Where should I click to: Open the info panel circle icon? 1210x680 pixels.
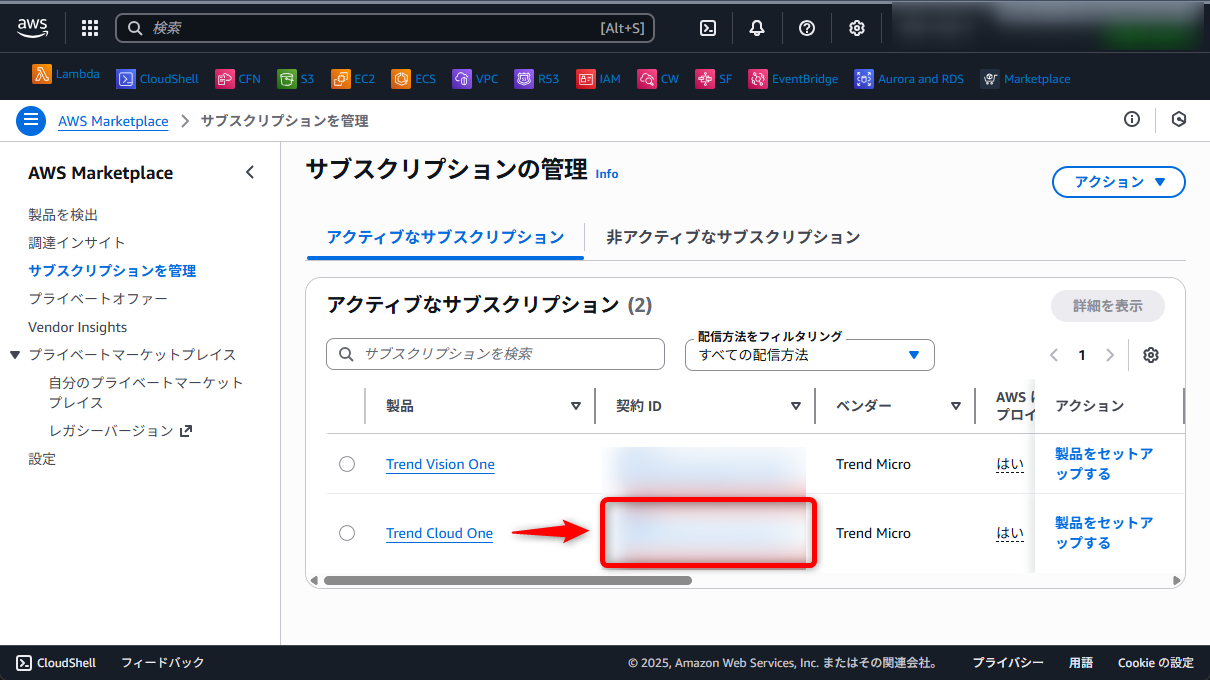1132,120
